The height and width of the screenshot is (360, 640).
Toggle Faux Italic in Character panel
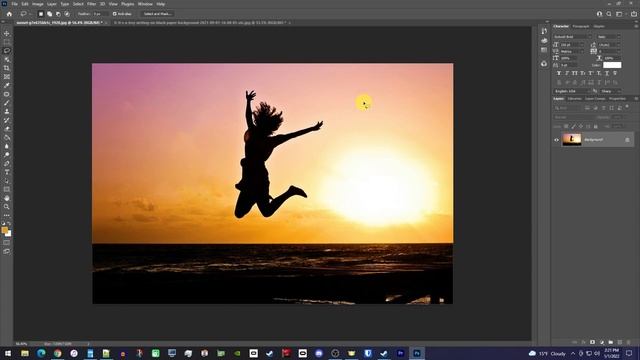(567, 73)
